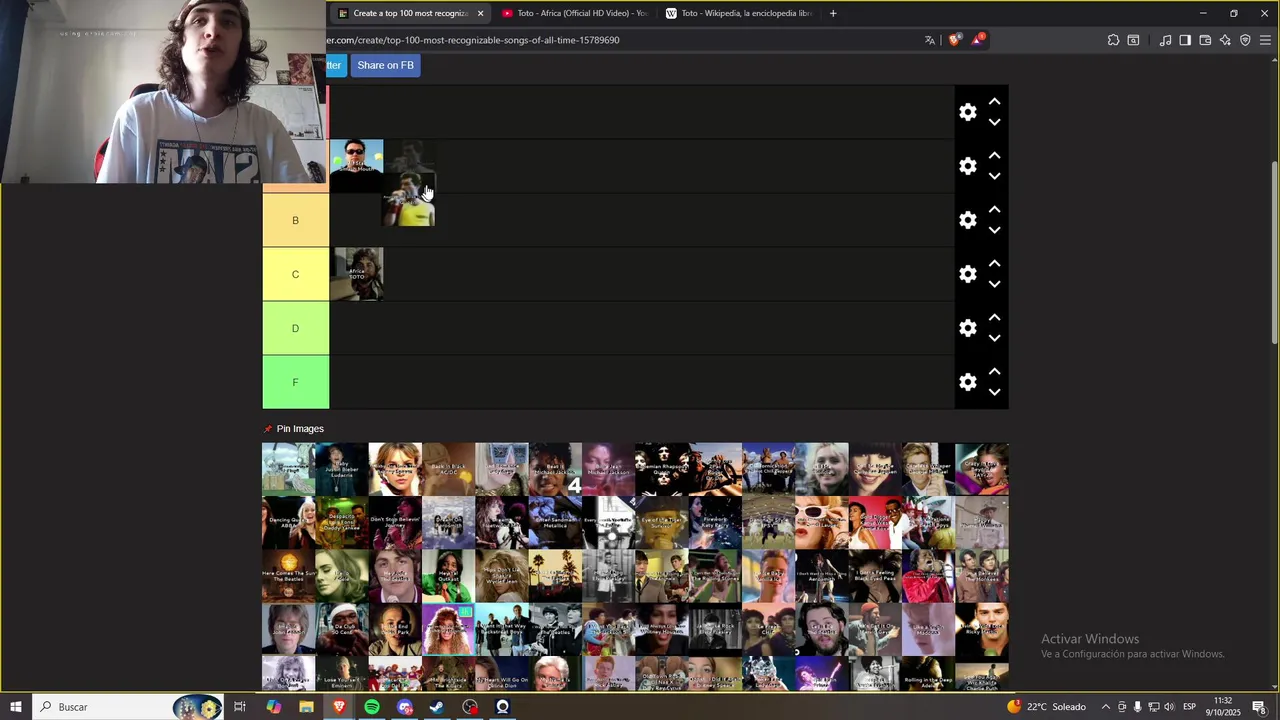Toggle the browser sidebar panel
Screen dimensions: 1280x720
1185,40
